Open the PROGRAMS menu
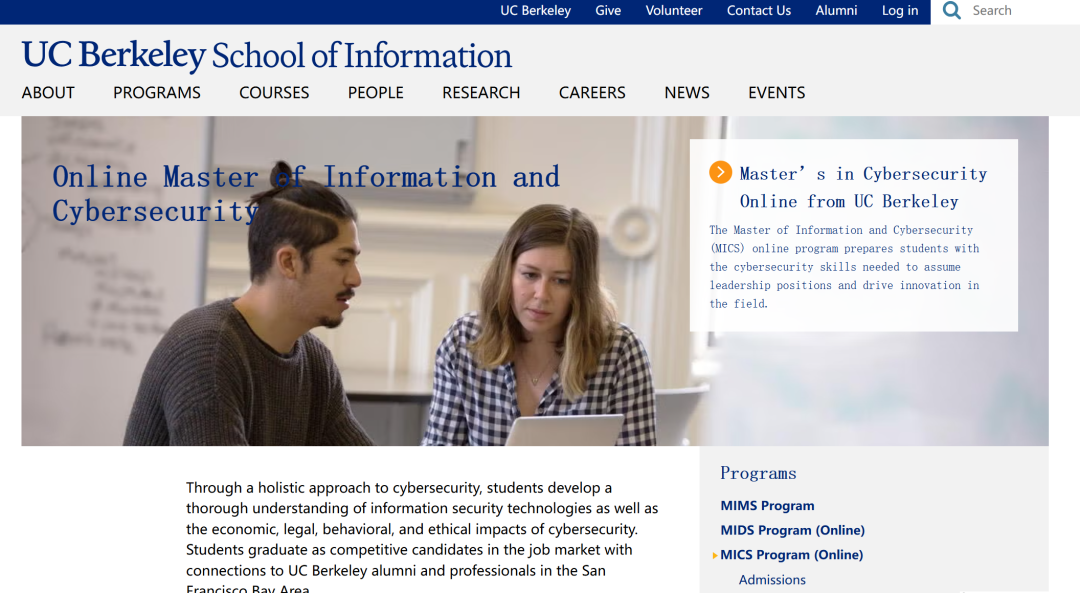 click(156, 92)
